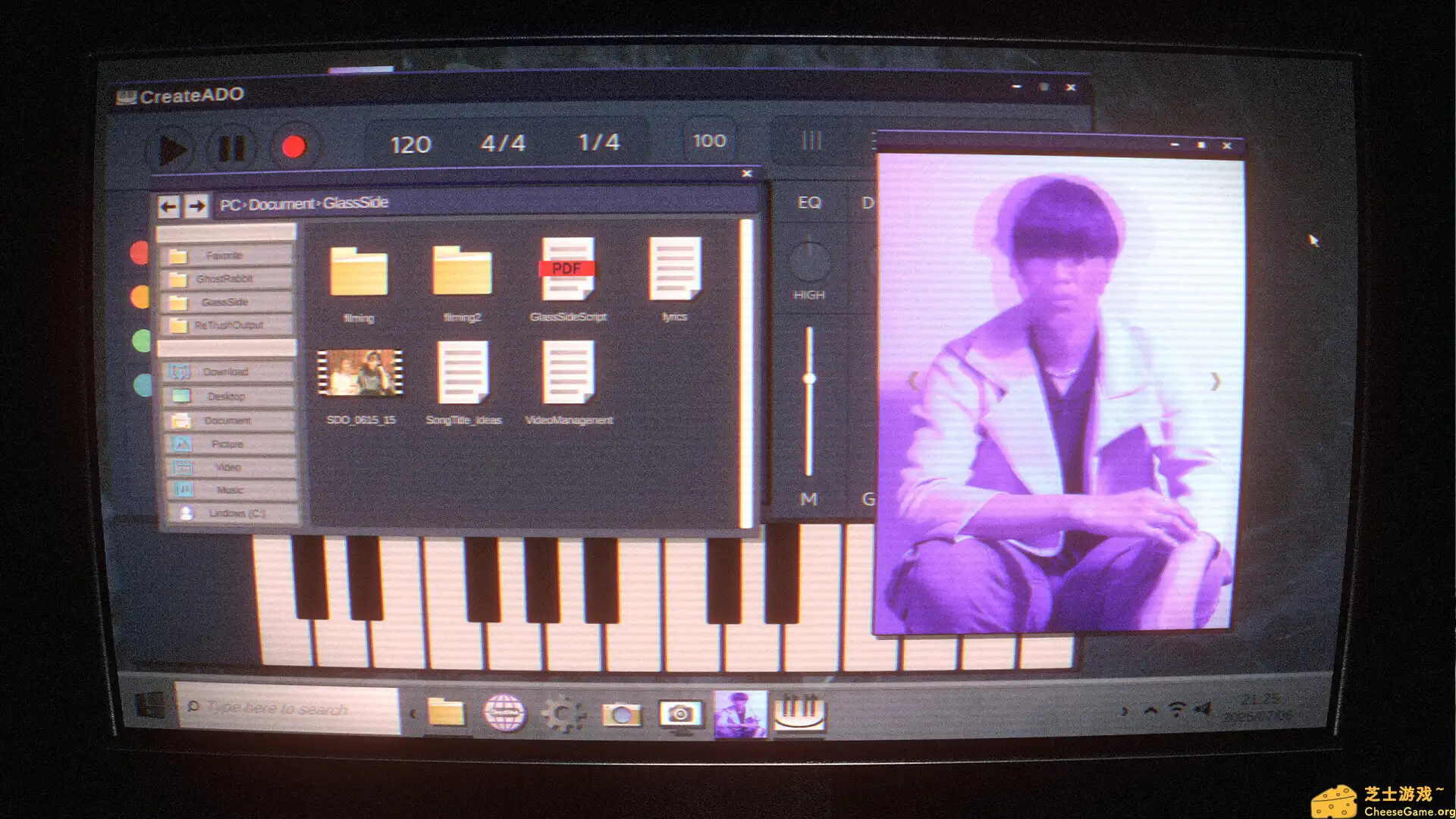1456x819 pixels.
Task: Open the GlassSideScript PDF file
Action: pos(567,271)
